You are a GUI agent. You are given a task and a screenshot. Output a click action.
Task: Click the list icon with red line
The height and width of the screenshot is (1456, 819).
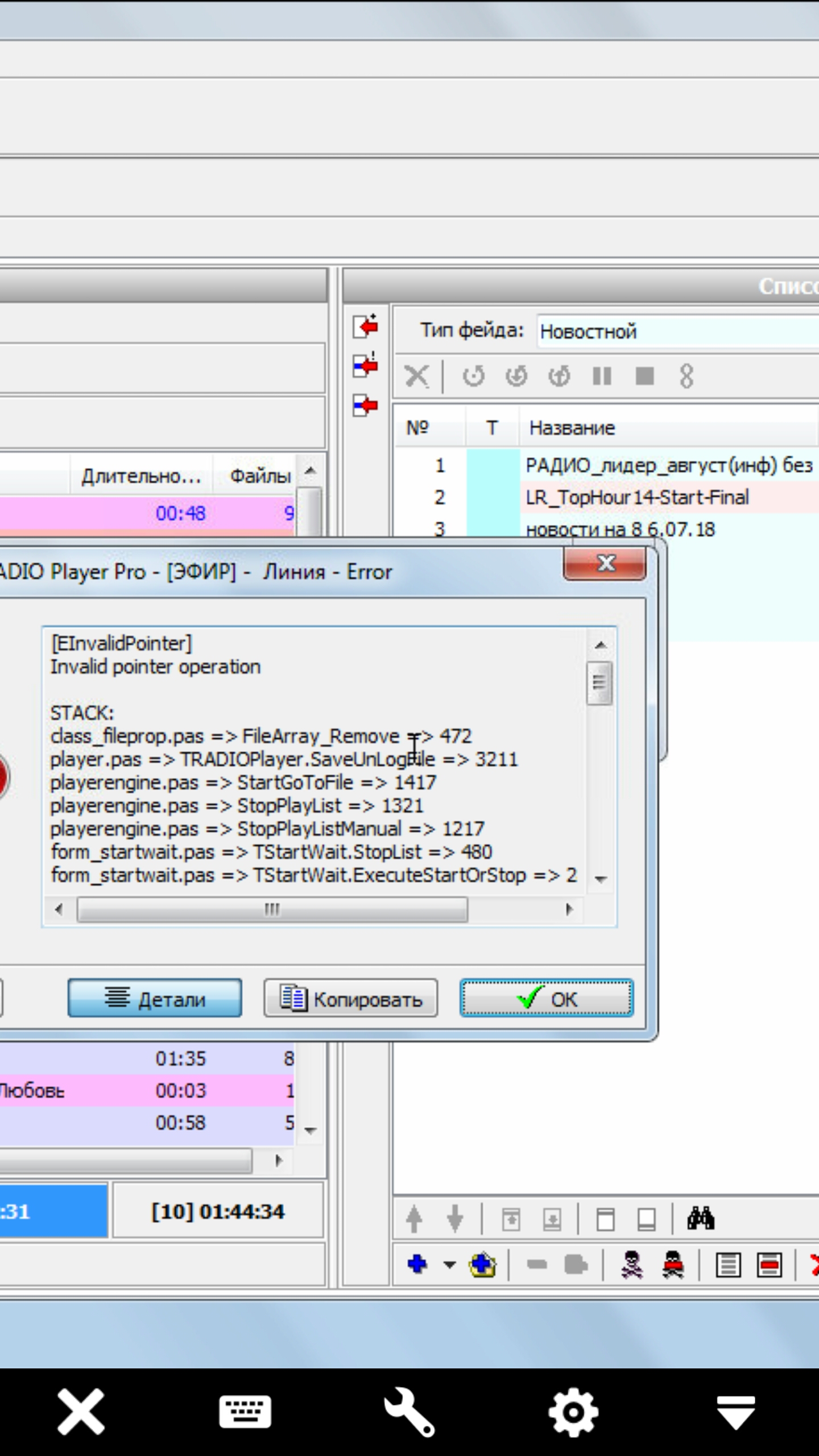tap(769, 1265)
